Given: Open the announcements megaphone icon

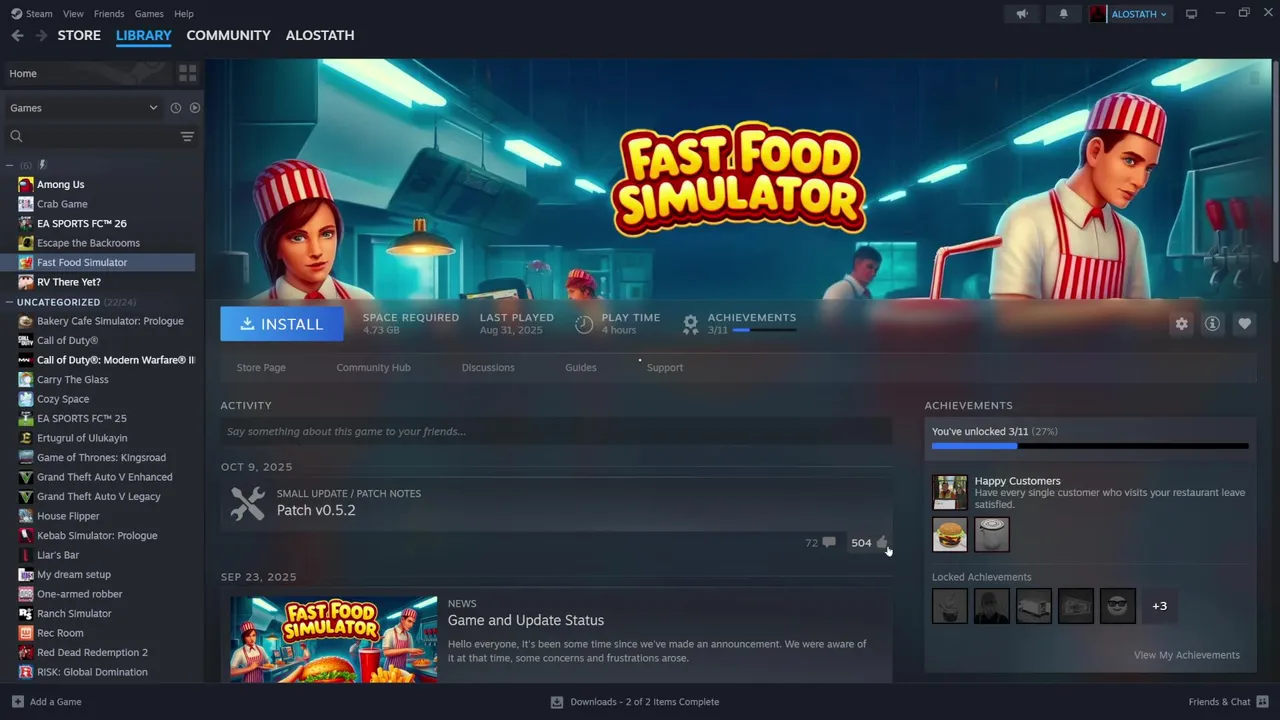Looking at the screenshot, I should click(x=1022, y=14).
